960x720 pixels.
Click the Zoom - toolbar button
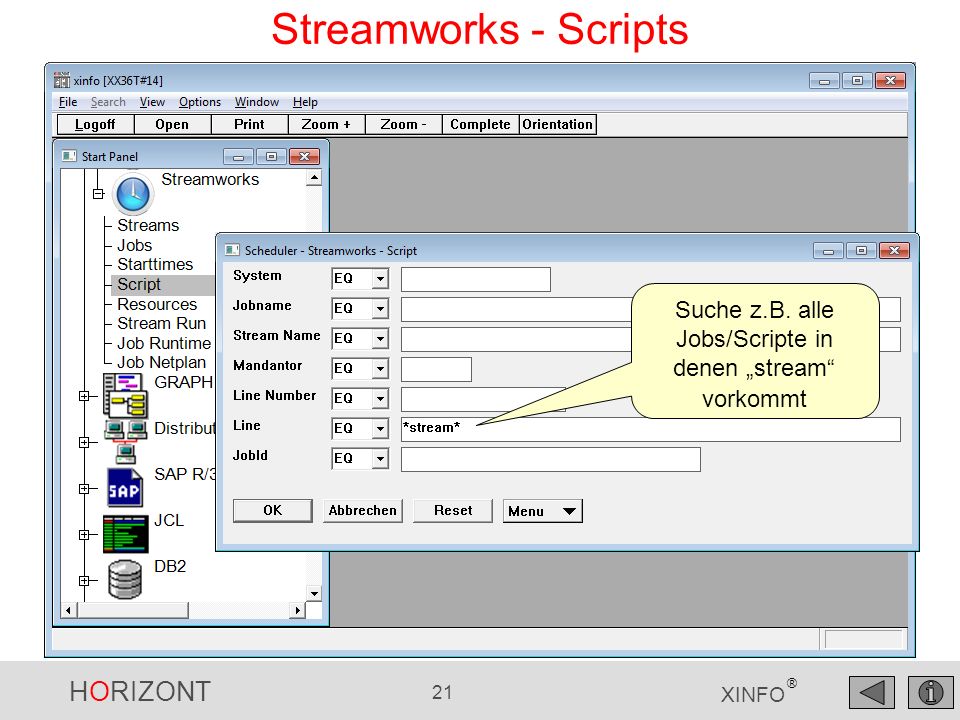pos(403,124)
